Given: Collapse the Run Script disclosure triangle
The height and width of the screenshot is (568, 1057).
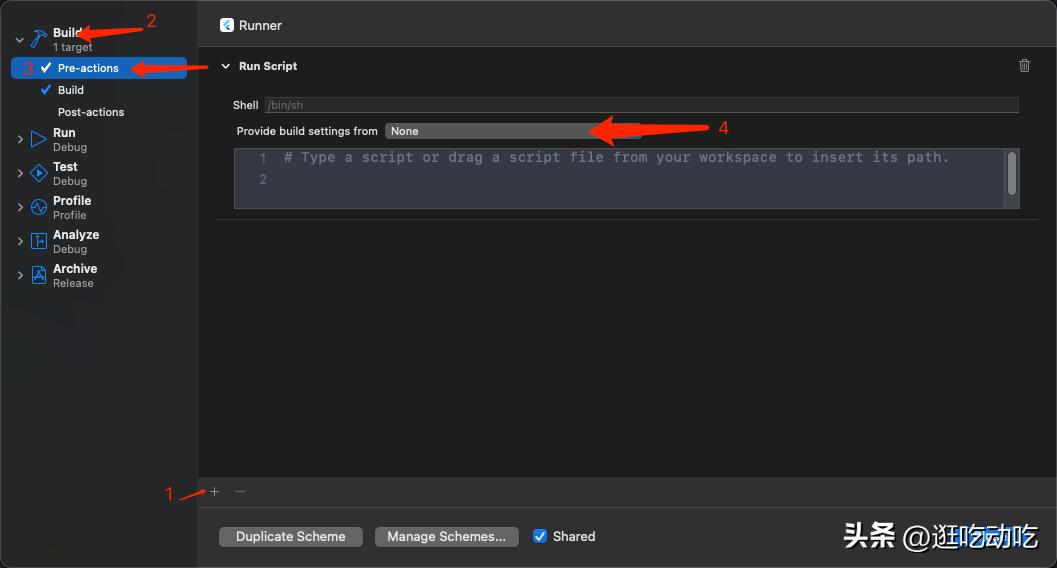Looking at the screenshot, I should 225,66.
